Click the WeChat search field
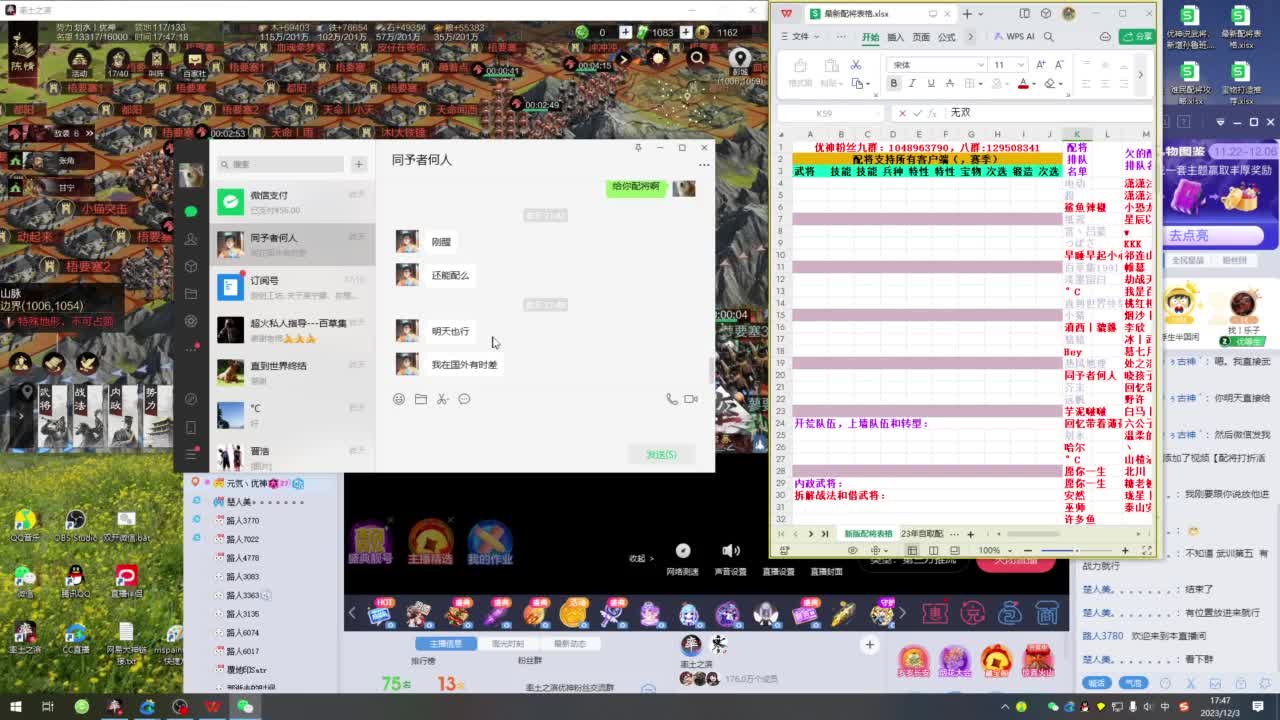Image resolution: width=1280 pixels, height=720 pixels. (x=281, y=164)
